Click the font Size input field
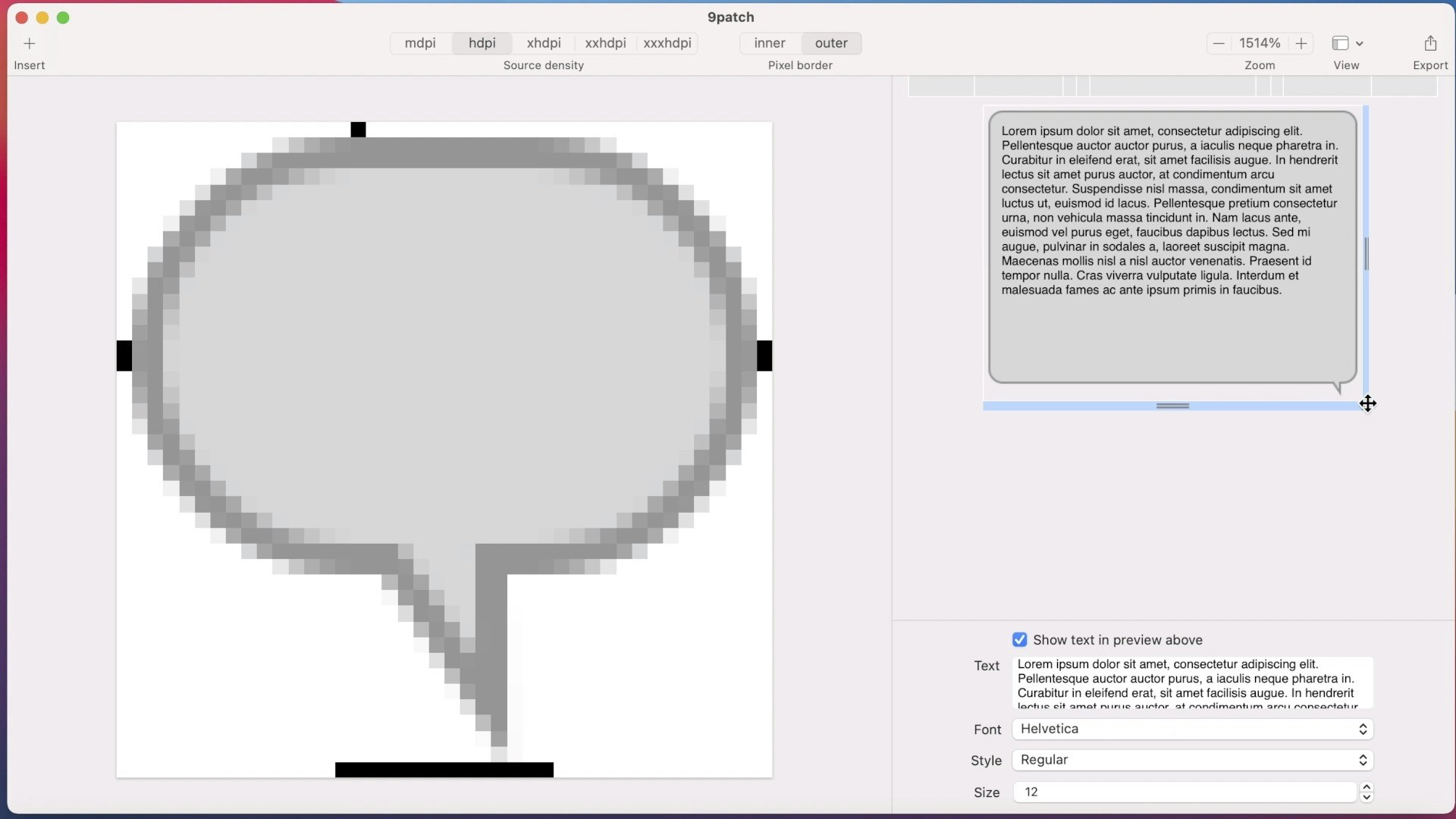The height and width of the screenshot is (819, 1456). 1183,792
